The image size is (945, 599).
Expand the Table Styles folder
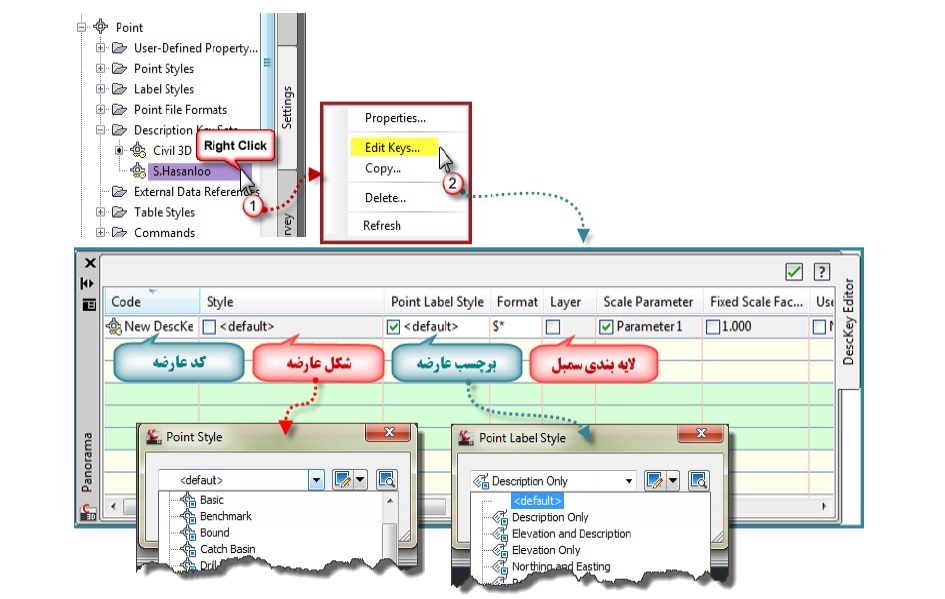click(x=101, y=212)
